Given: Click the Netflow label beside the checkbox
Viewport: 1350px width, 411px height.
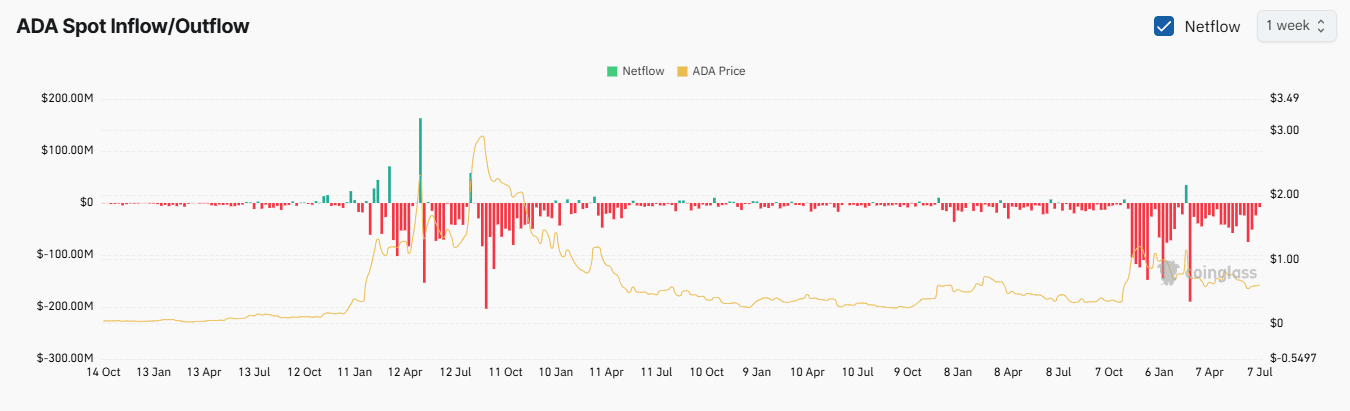Looking at the screenshot, I should (x=1212, y=27).
